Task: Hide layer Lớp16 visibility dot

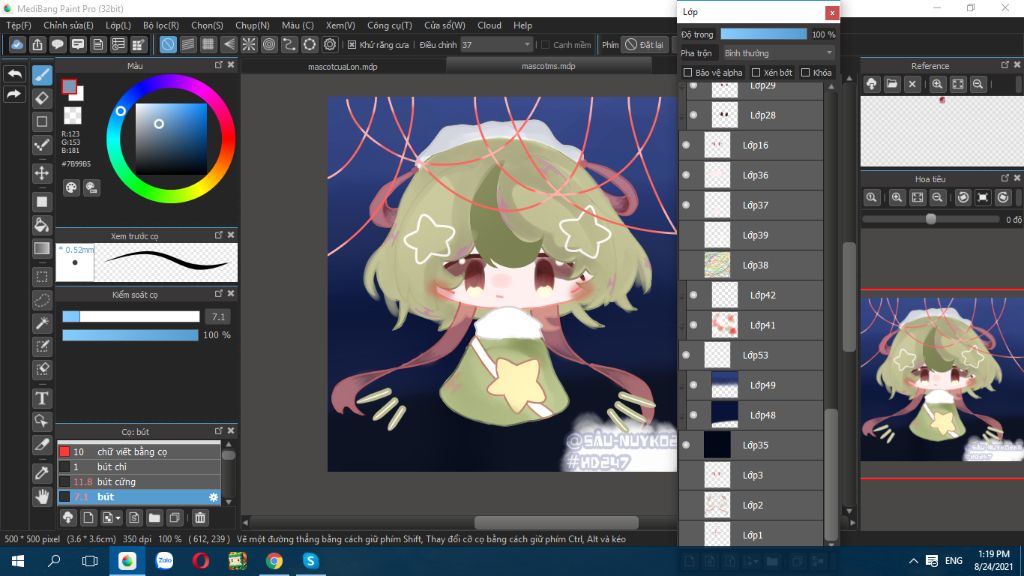Action: pos(686,145)
